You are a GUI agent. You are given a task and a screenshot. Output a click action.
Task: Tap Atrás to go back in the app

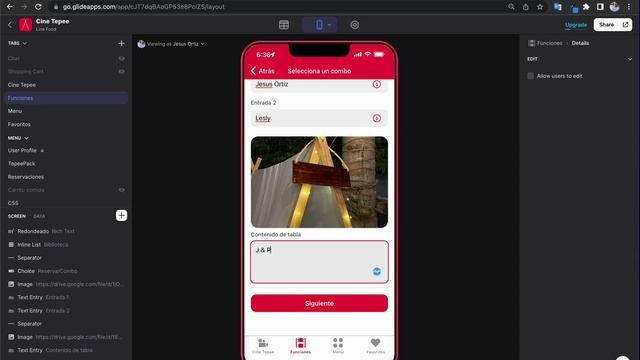click(262, 71)
